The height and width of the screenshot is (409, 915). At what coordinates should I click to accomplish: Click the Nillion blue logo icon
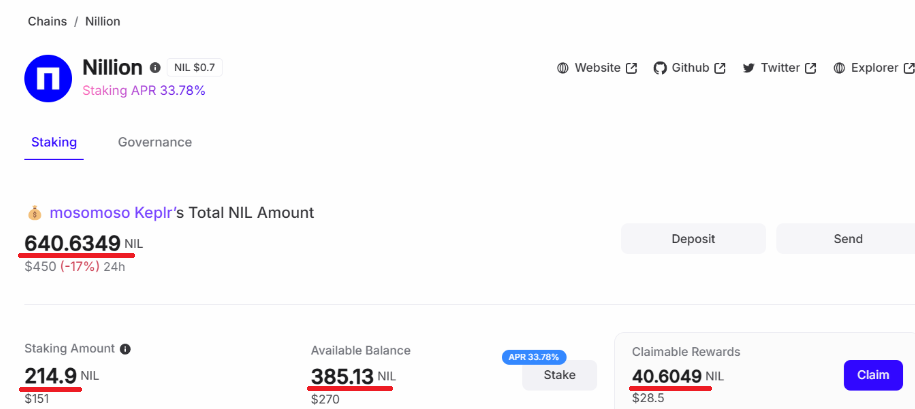pos(48,78)
